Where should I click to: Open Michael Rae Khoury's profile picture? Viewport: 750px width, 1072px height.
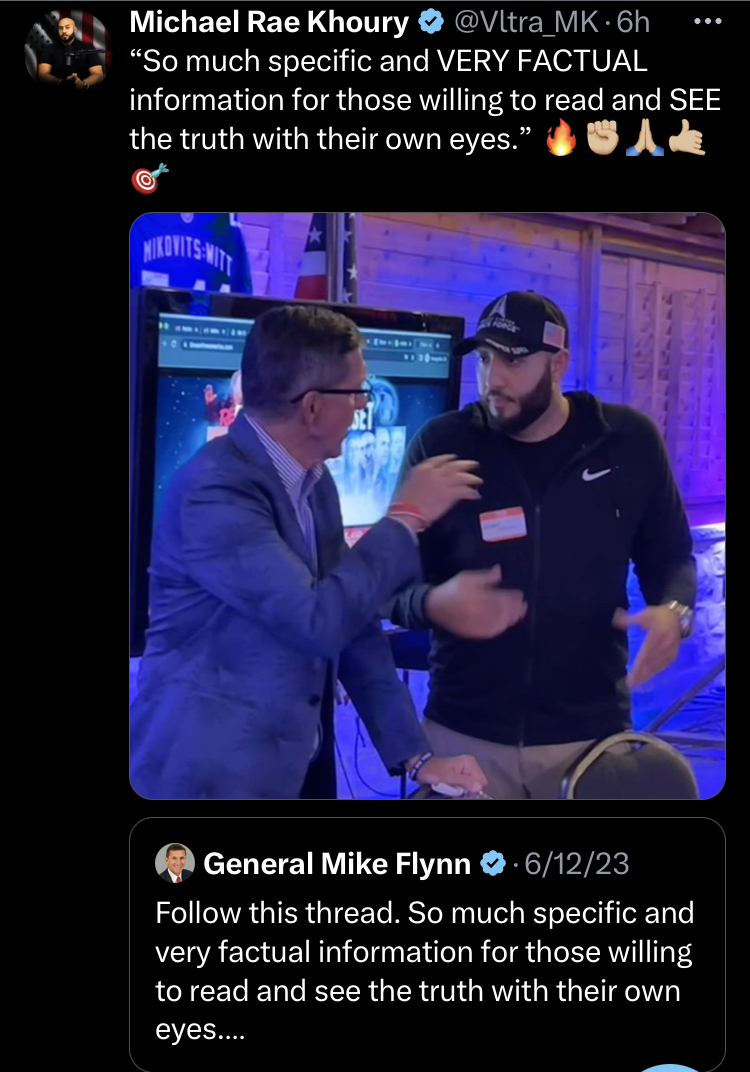click(66, 50)
